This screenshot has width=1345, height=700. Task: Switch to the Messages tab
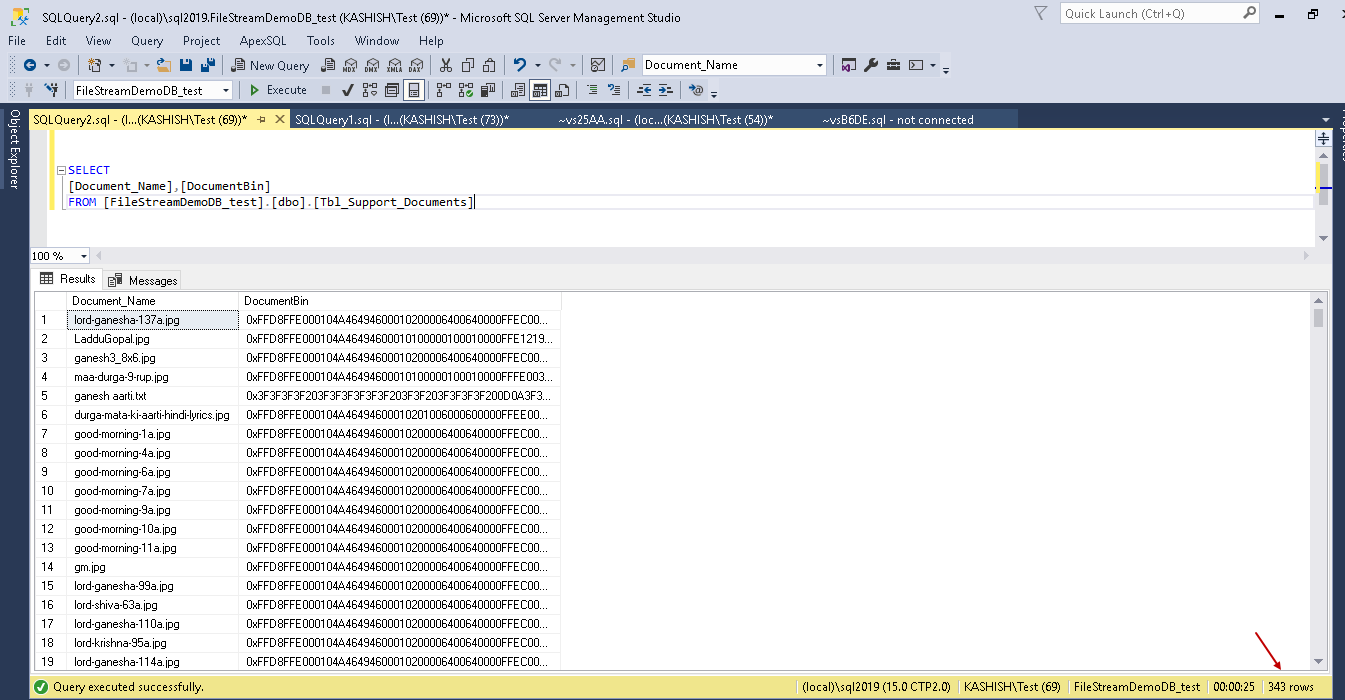tap(143, 280)
